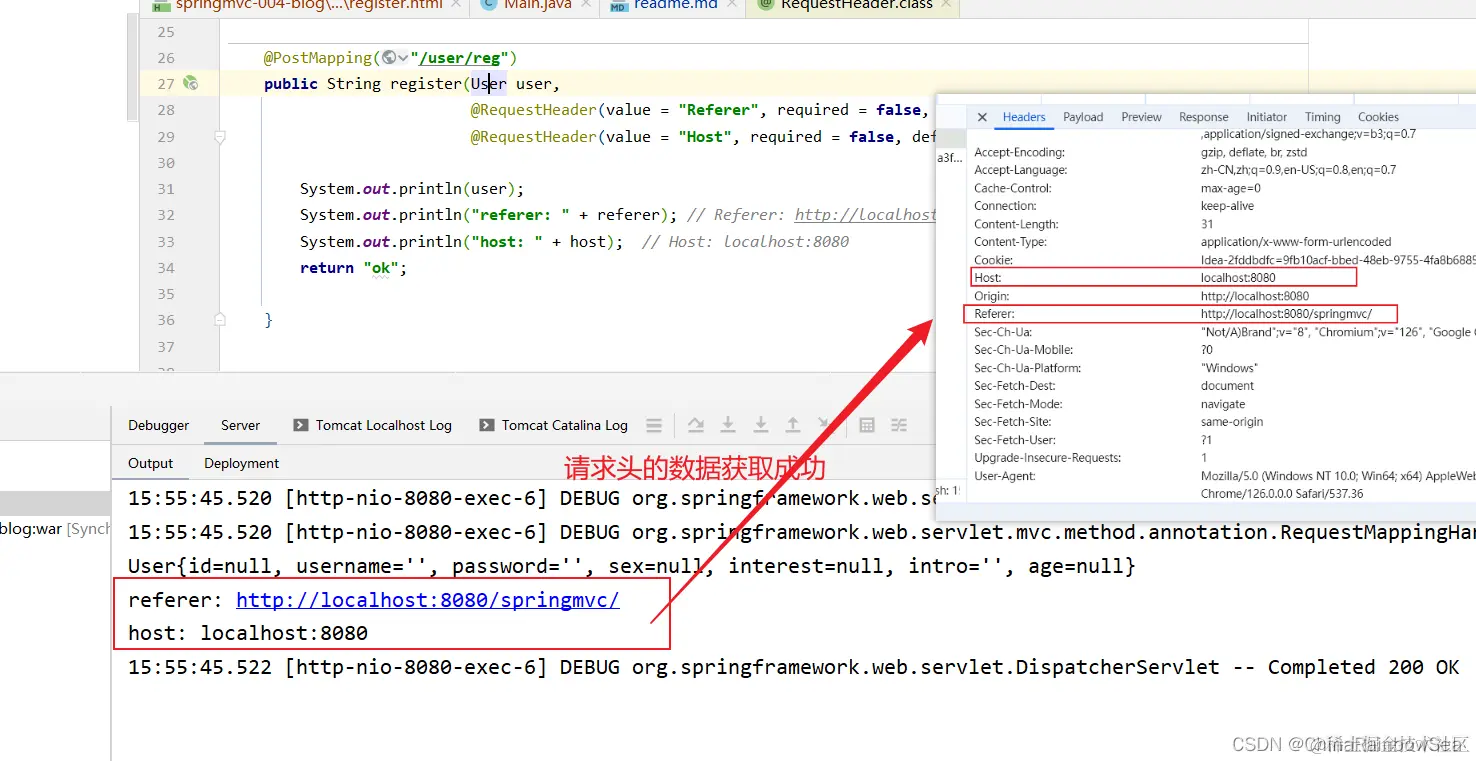Click header value 'max-age=0'

pyautogui.click(x=1231, y=188)
